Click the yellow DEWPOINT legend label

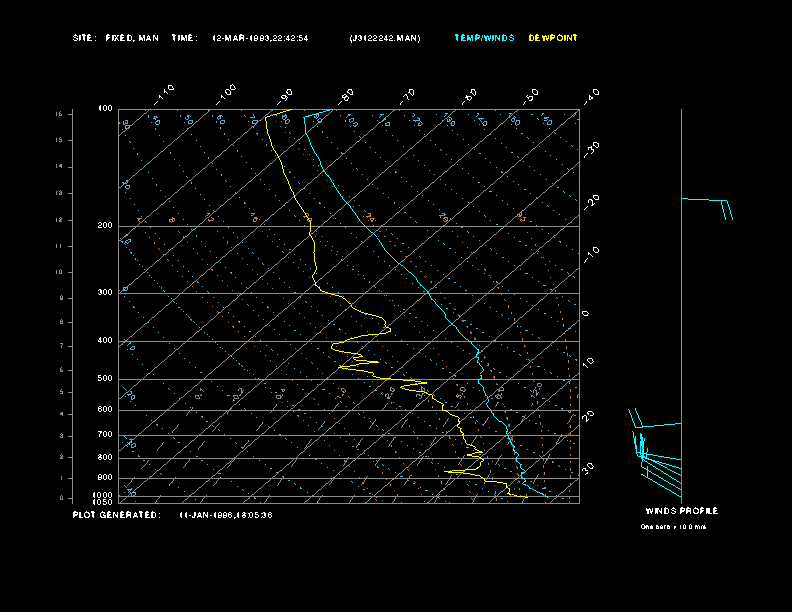click(553, 38)
